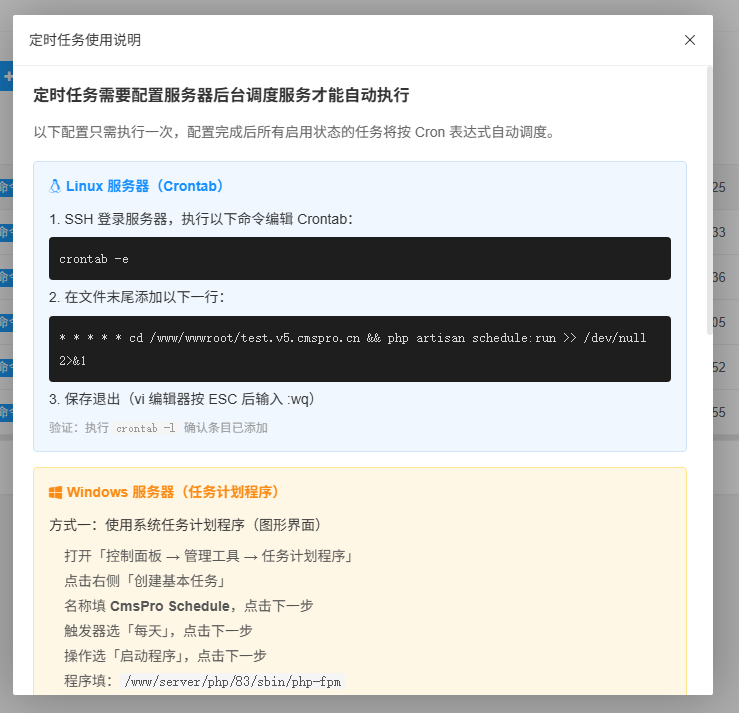Image resolution: width=739 pixels, height=713 pixels.
Task: Click the Linux penguin icon
Action: click(55, 186)
